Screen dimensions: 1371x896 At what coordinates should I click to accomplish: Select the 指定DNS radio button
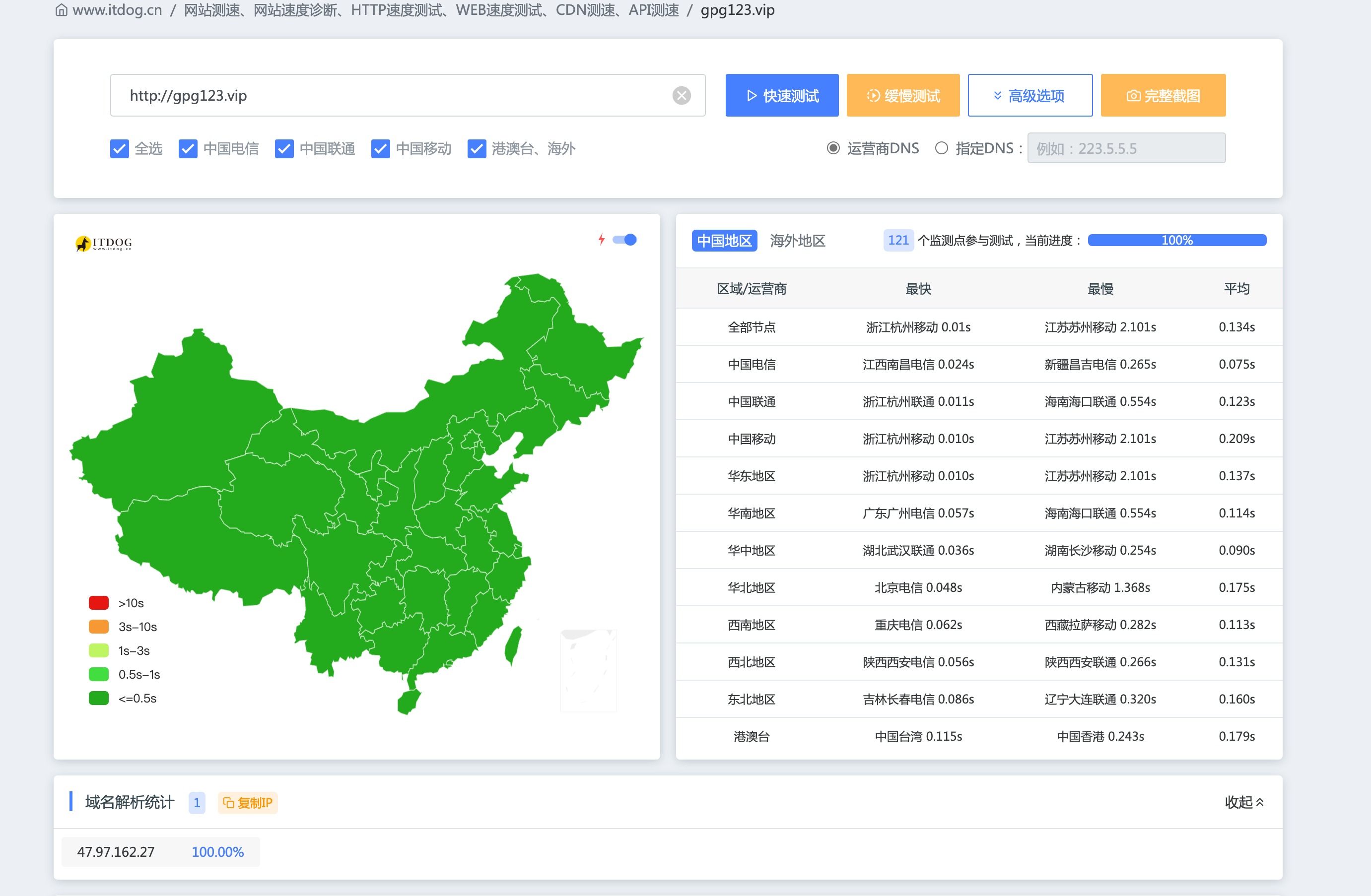pos(941,148)
